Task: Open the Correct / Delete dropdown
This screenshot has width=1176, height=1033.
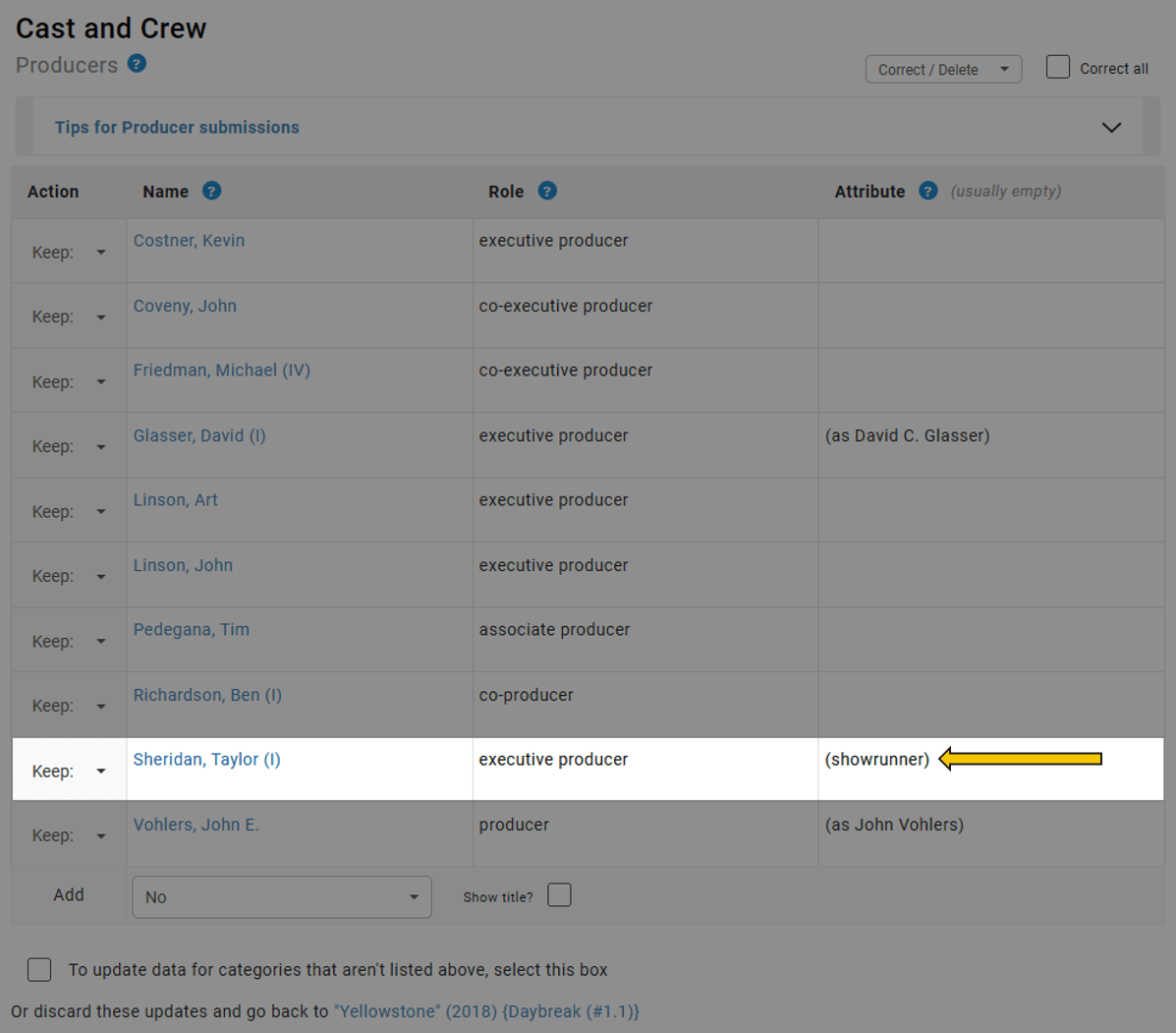Action: coord(943,69)
